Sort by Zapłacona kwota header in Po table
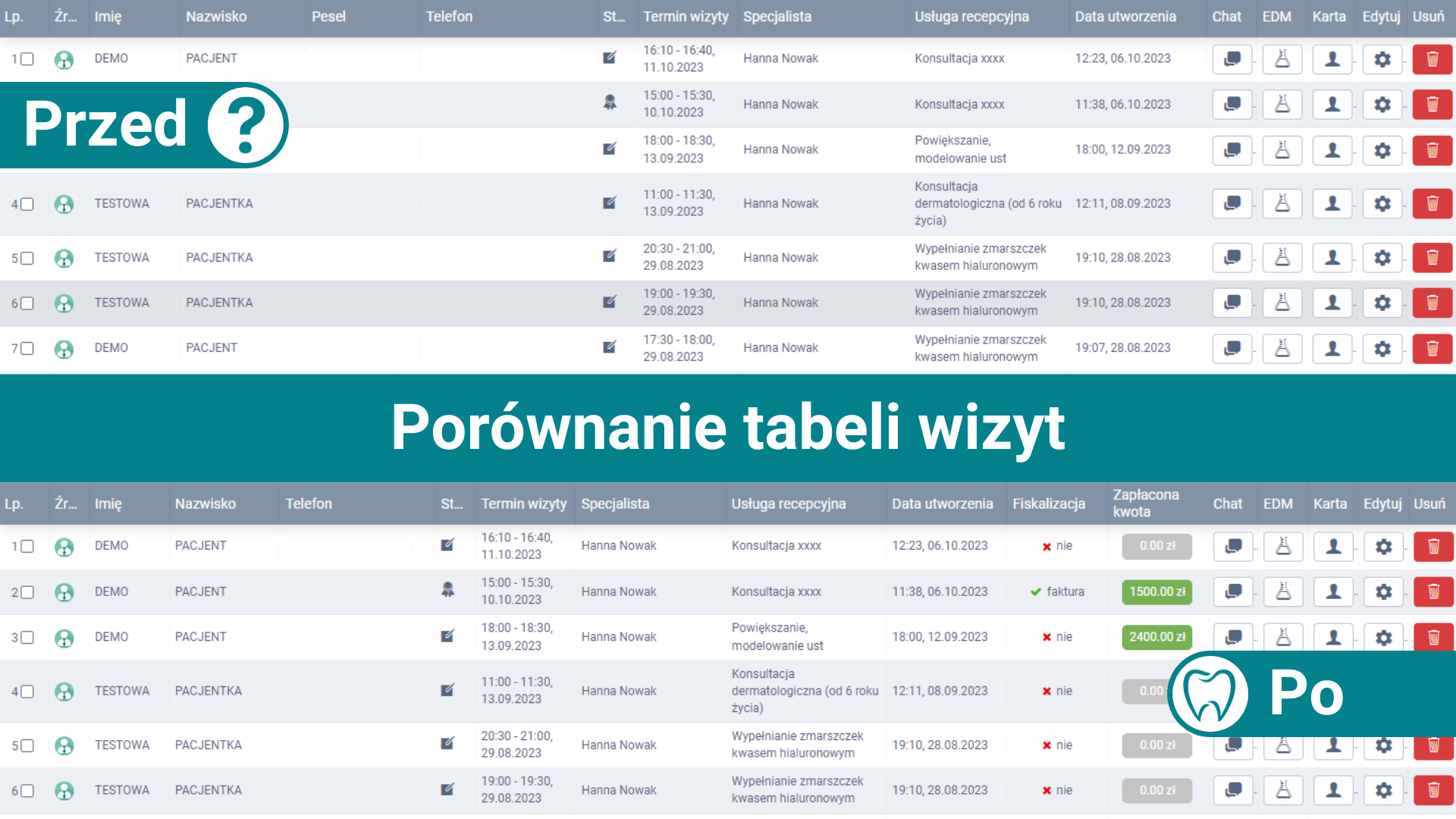The height and width of the screenshot is (819, 1456). pyautogui.click(x=1146, y=504)
